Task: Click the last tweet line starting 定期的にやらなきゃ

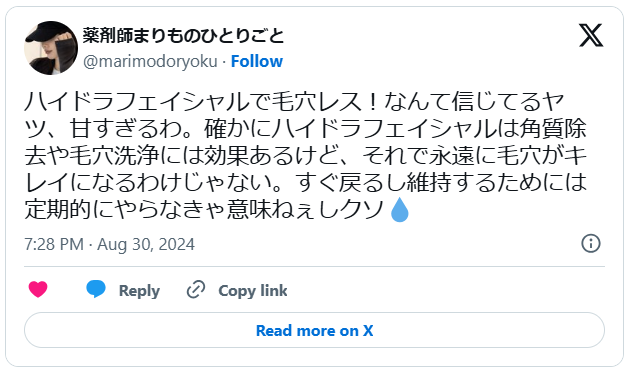Action: [217, 210]
